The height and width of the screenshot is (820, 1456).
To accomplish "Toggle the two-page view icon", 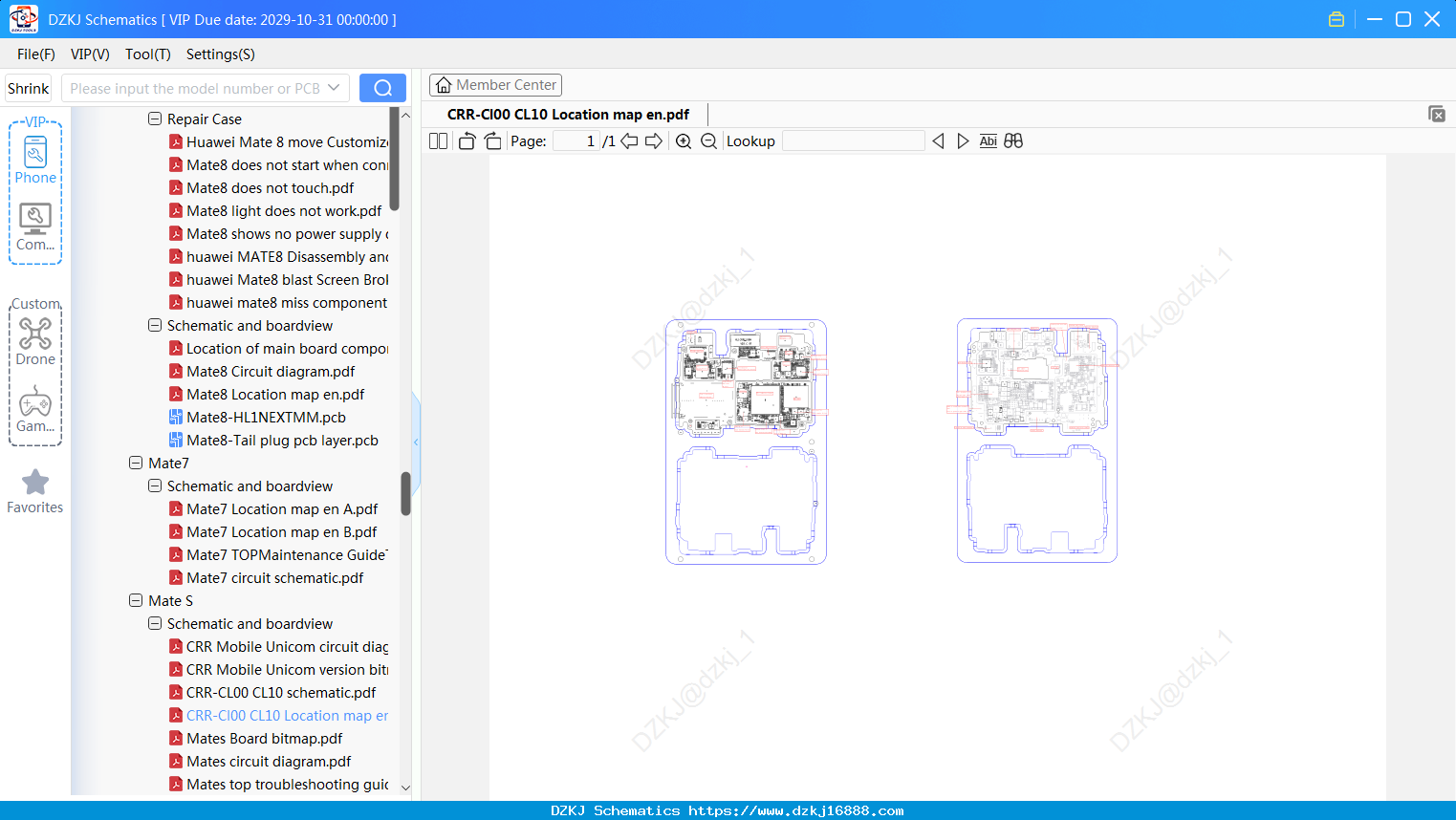I will (x=438, y=141).
